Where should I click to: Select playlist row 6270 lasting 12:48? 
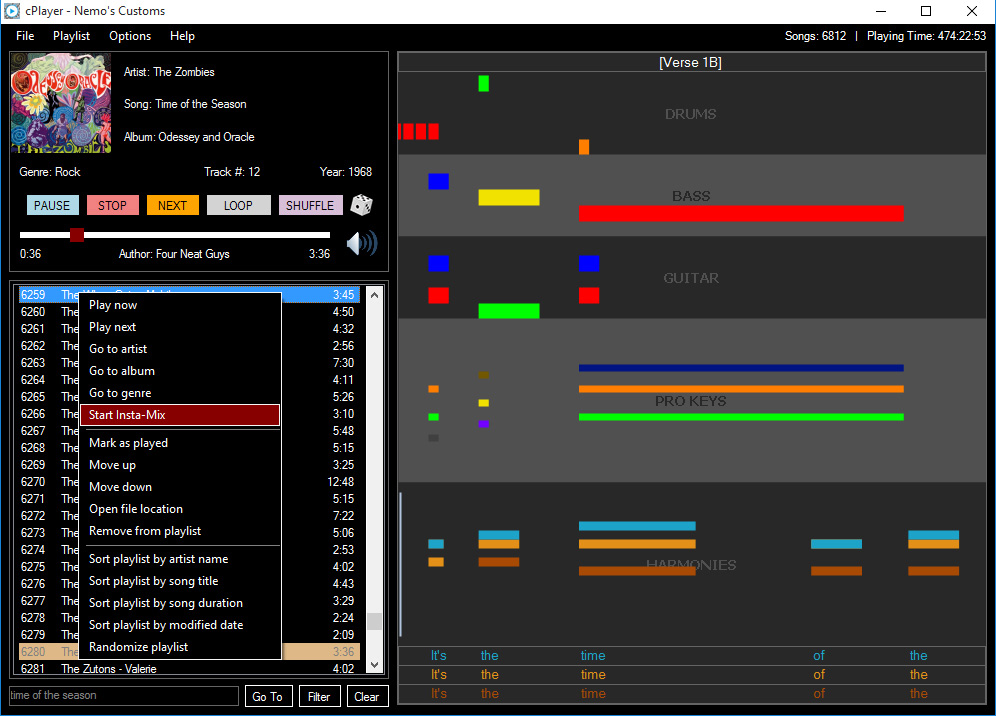point(189,482)
